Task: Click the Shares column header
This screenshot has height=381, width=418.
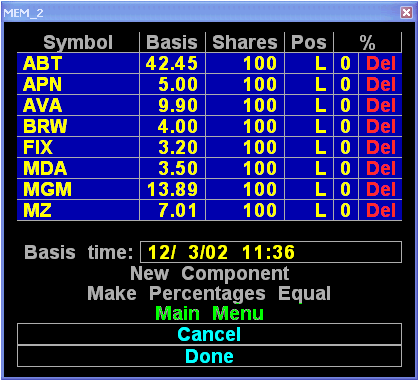Action: [245, 42]
